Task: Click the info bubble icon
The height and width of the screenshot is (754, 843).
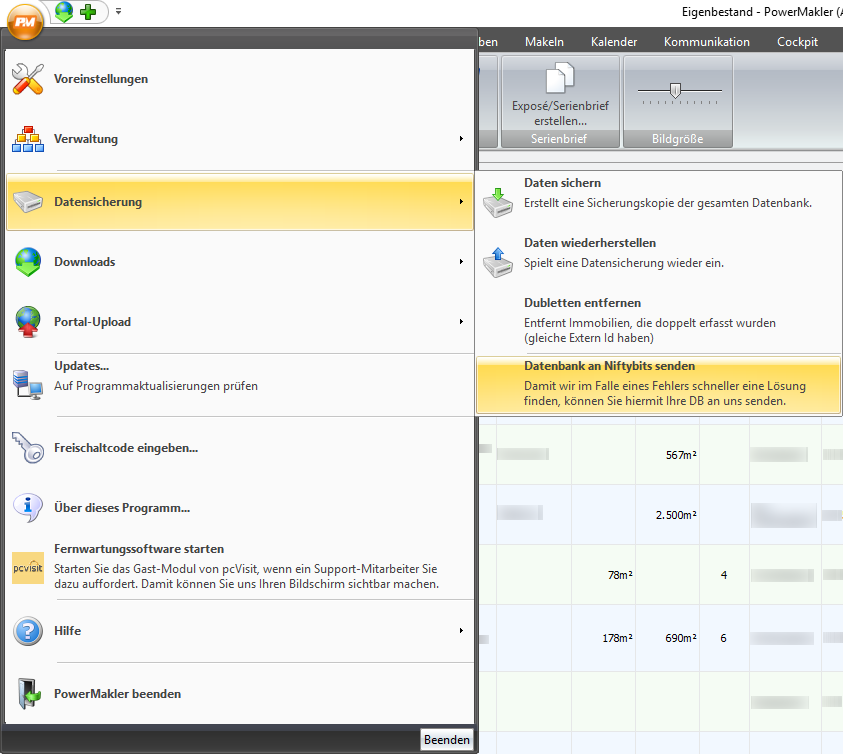Action: coord(28,508)
